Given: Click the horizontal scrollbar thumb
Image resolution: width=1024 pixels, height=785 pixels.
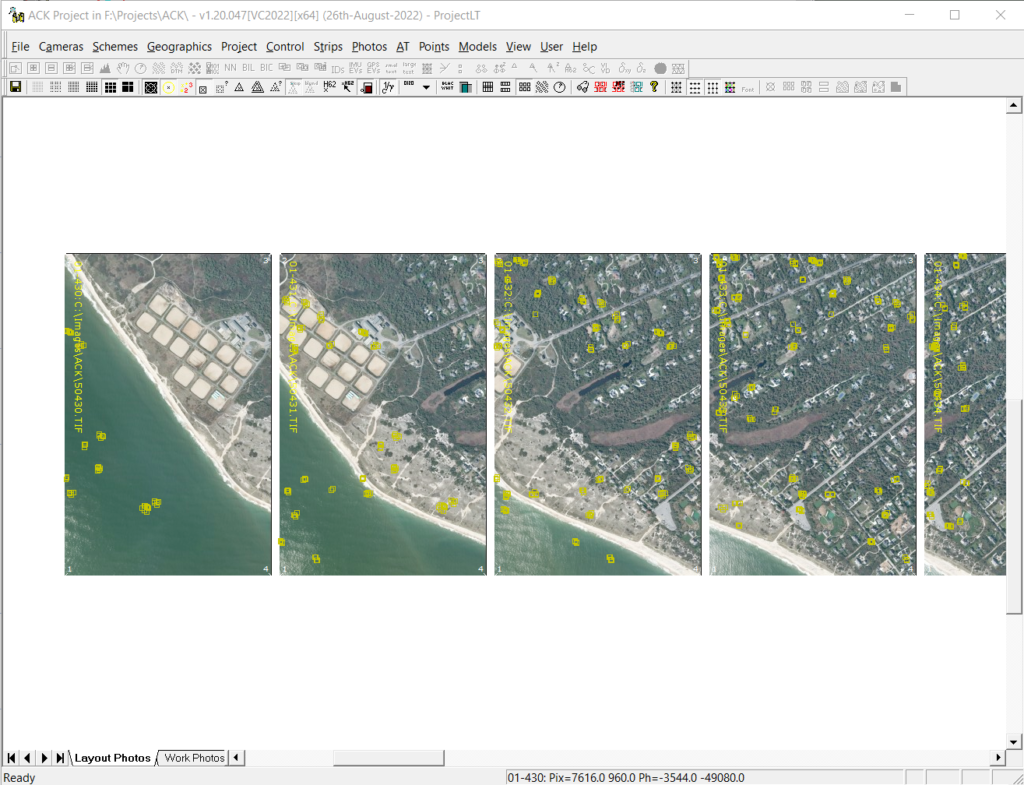Looking at the screenshot, I should click(389, 758).
